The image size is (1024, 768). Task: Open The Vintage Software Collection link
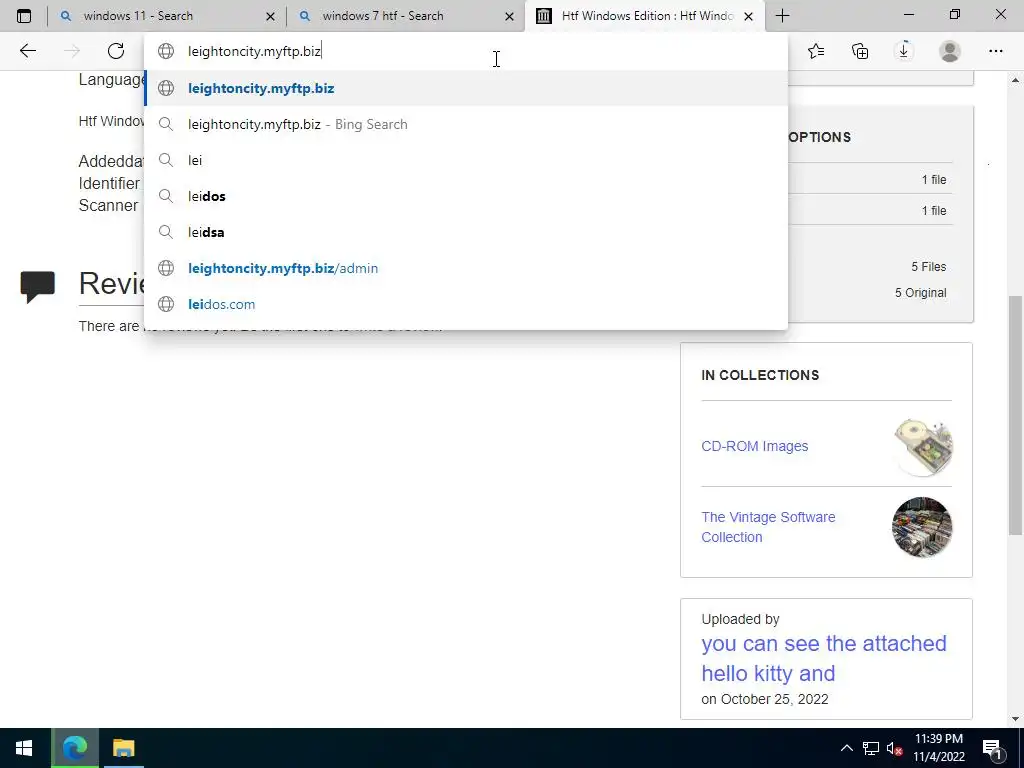point(768,527)
